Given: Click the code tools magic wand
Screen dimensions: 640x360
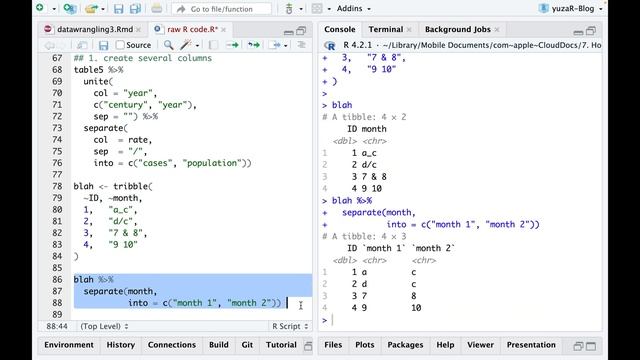Looking at the screenshot, I should pos(186,45).
